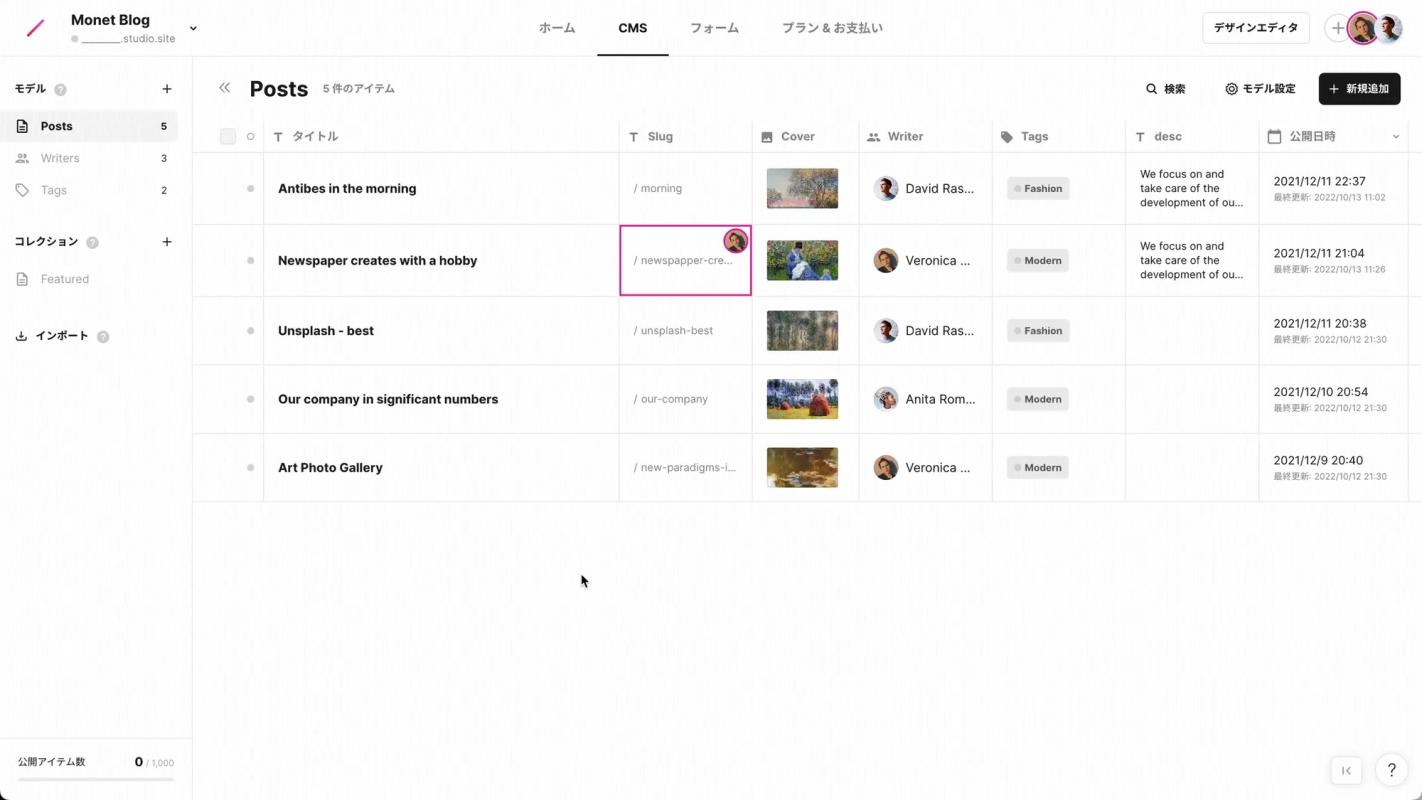Viewport: 1422px width, 800px height.
Task: Switch to the ホーム tab
Action: click(557, 28)
